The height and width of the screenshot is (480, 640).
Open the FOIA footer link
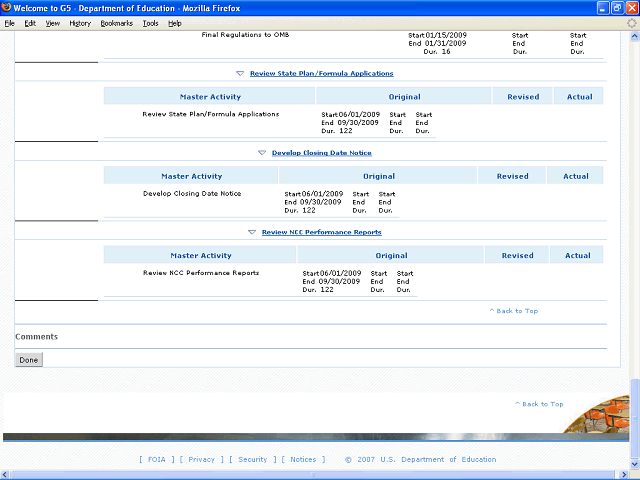[155, 460]
